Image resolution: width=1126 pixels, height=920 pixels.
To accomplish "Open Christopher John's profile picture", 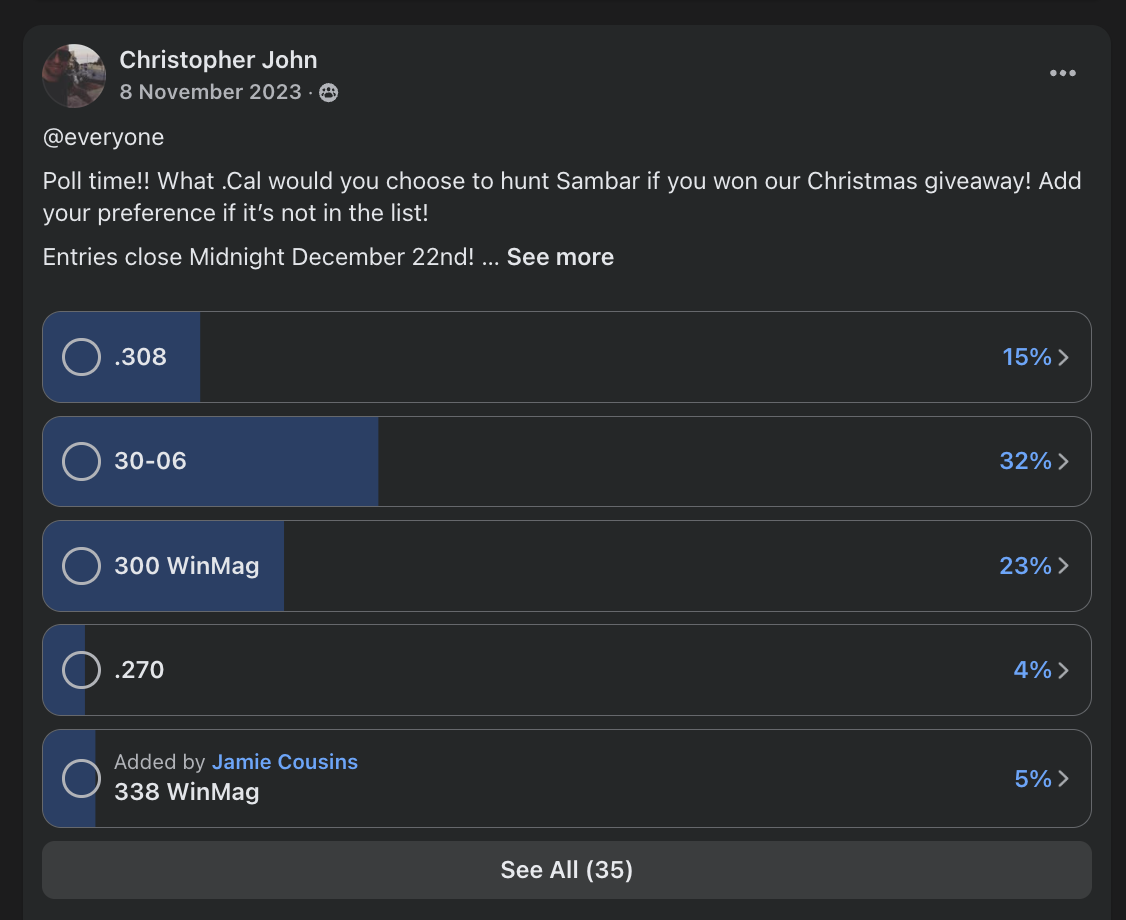I will (x=74, y=76).
